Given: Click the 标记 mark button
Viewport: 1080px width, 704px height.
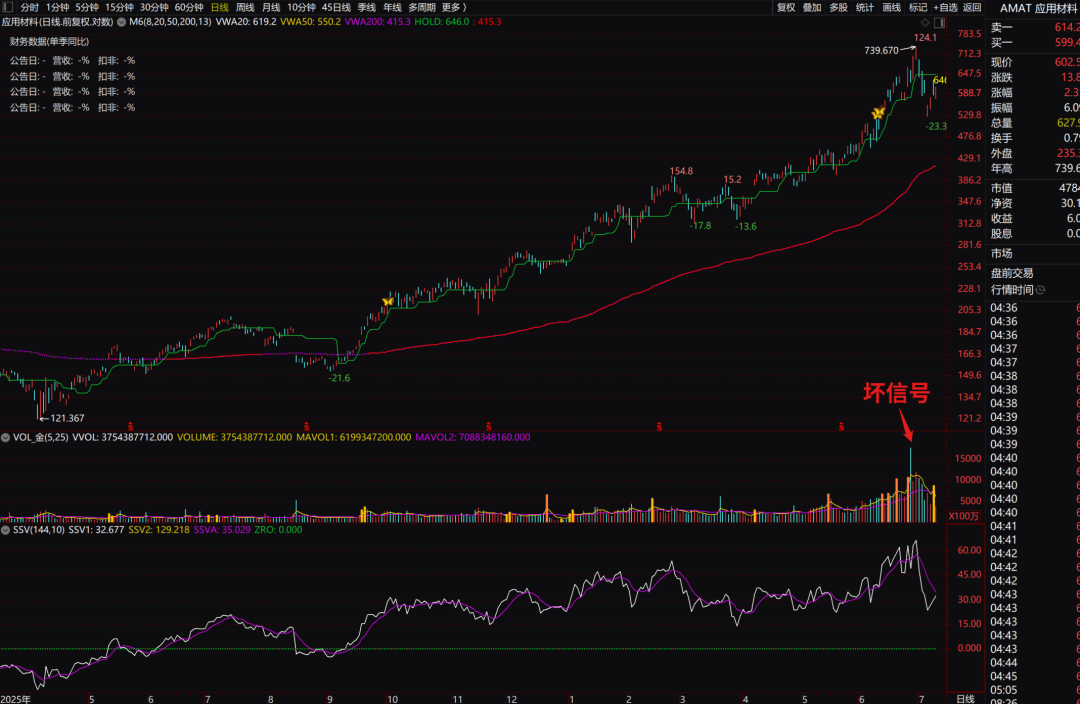Looking at the screenshot, I should pos(917,8).
